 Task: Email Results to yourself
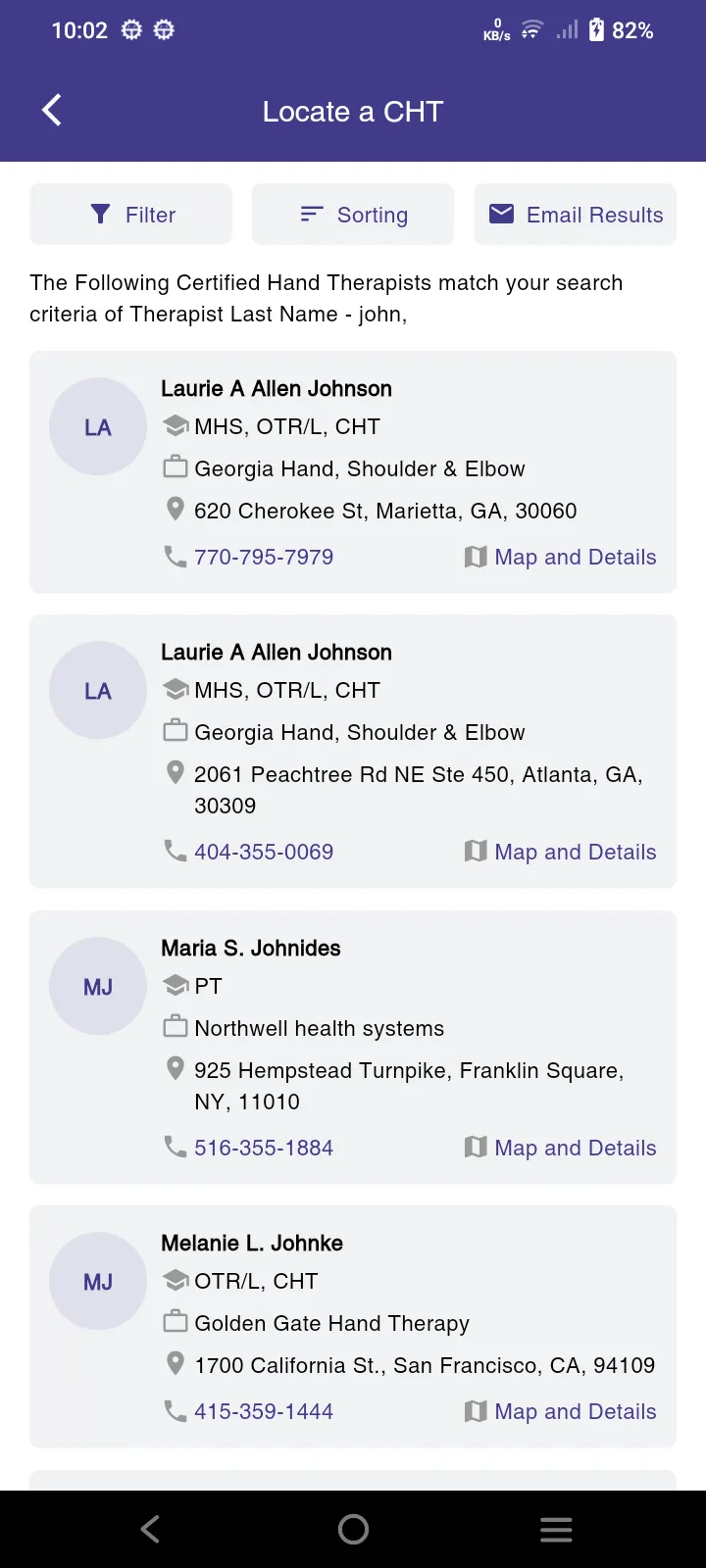tap(576, 215)
